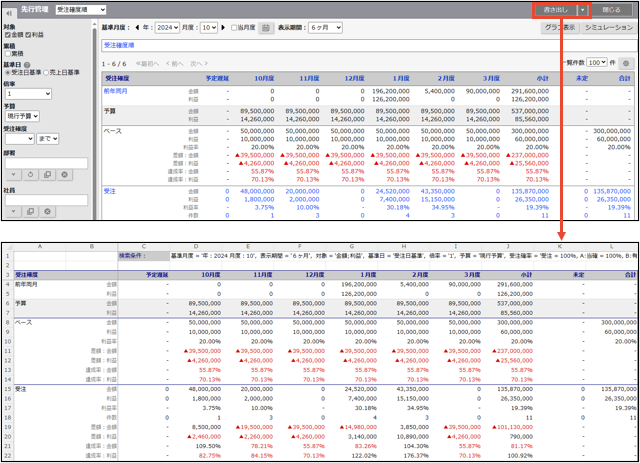Open the 年 2024 dropdown
640x463 pixels.
coord(167,28)
